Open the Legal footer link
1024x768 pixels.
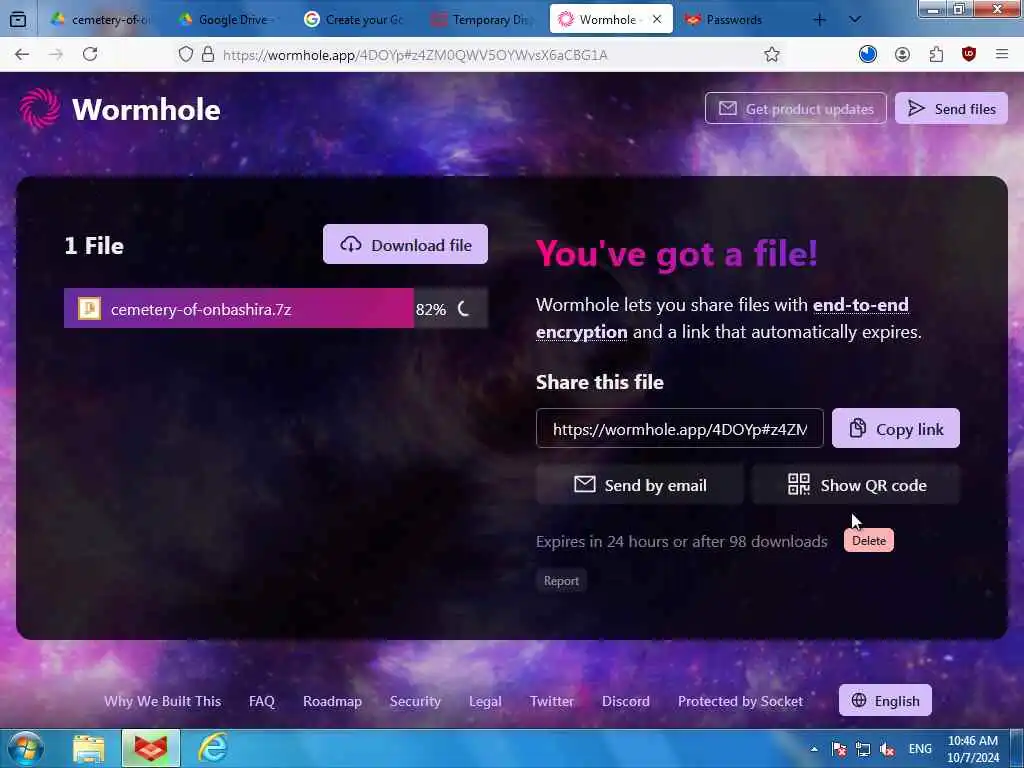485,701
